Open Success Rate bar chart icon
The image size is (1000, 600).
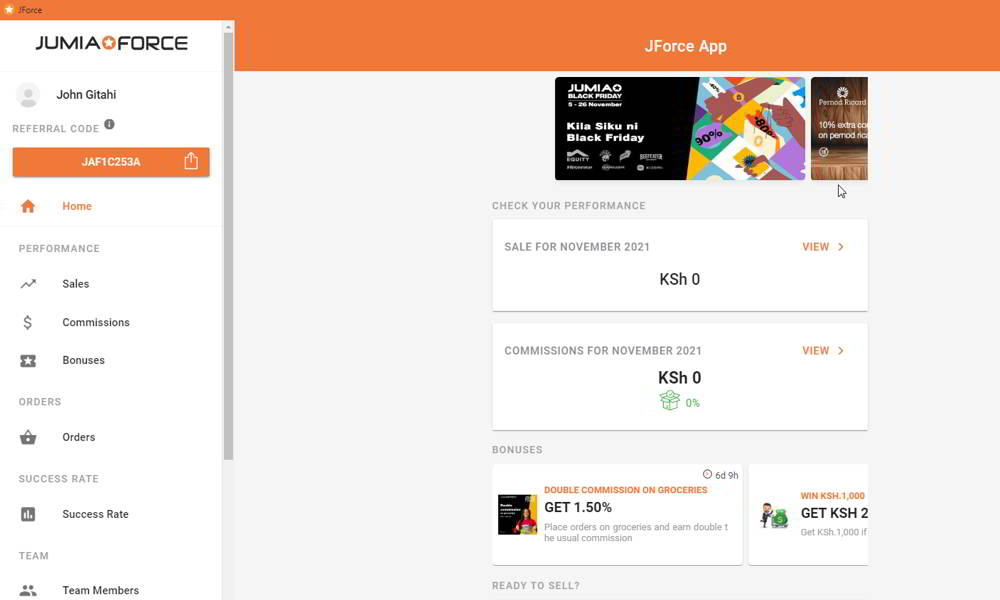pos(27,514)
